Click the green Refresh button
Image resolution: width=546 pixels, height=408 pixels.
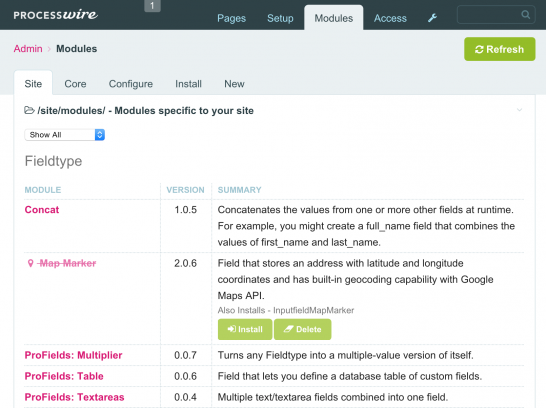click(499, 49)
